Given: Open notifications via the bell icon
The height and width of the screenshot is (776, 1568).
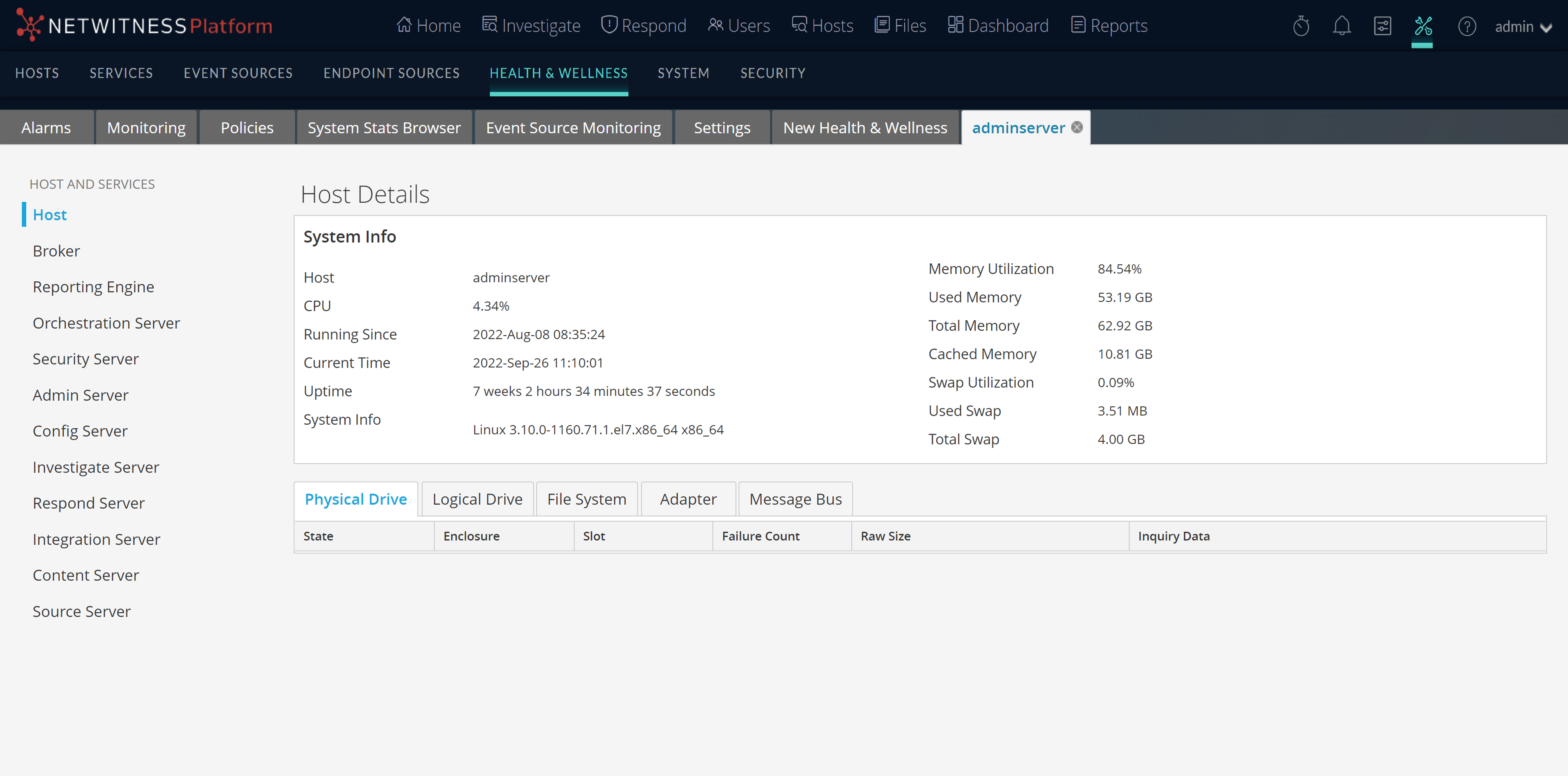Looking at the screenshot, I should (1342, 26).
